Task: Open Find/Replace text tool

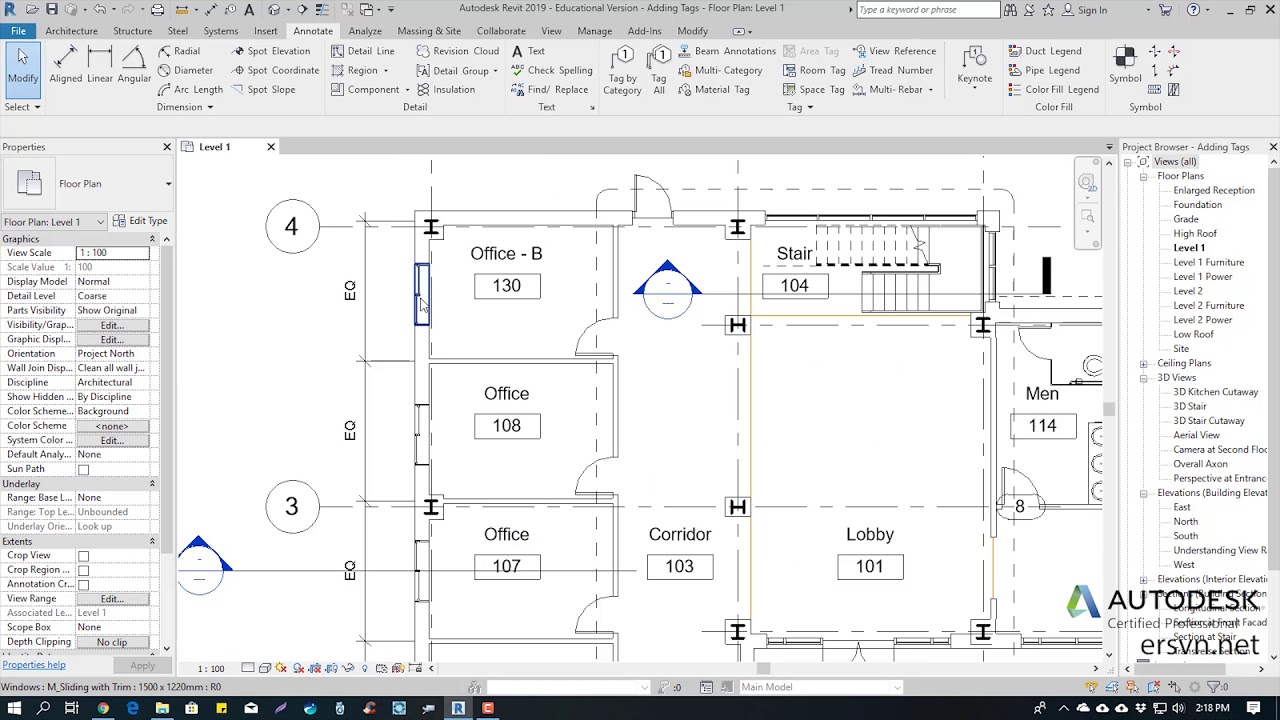Action: [550, 89]
